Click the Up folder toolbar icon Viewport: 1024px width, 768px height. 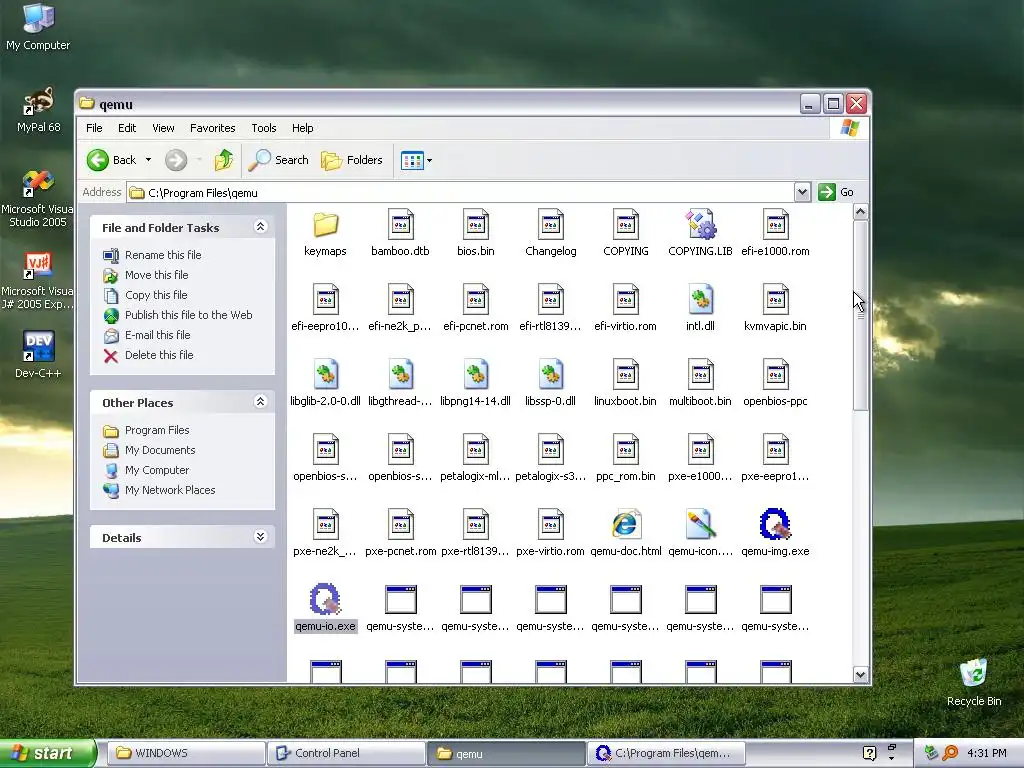223,160
